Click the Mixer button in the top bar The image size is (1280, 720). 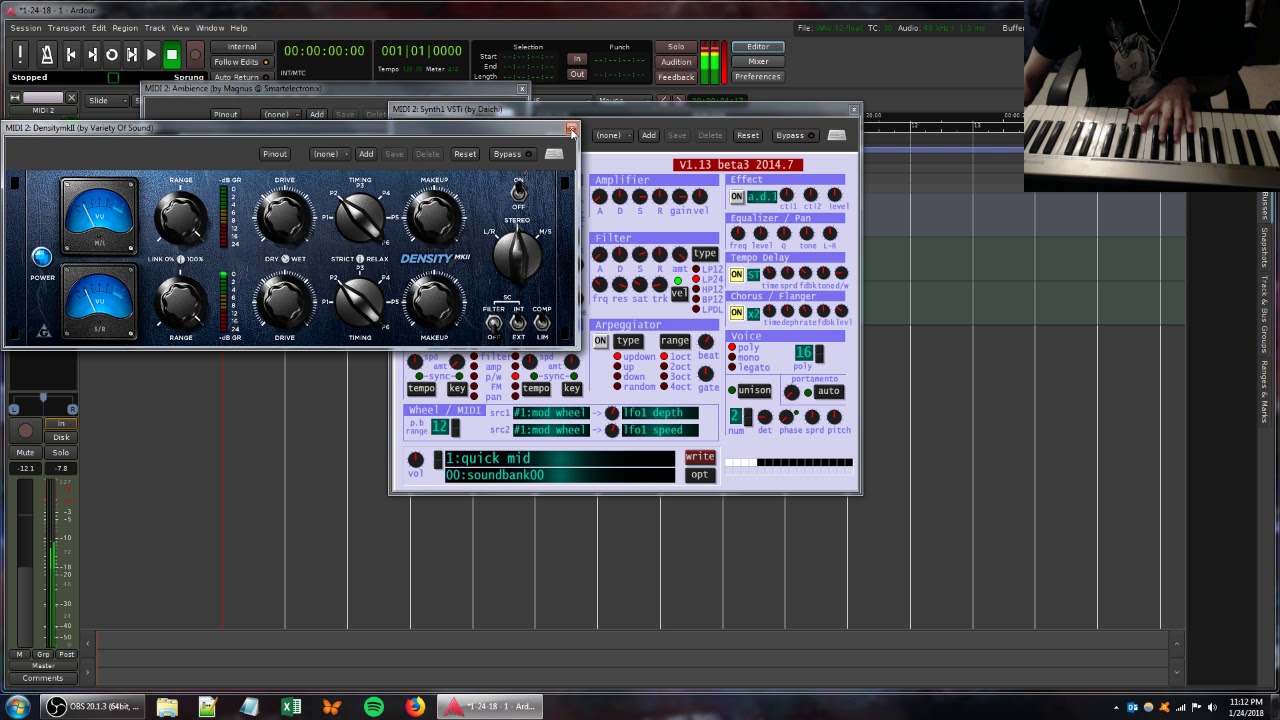click(x=758, y=62)
